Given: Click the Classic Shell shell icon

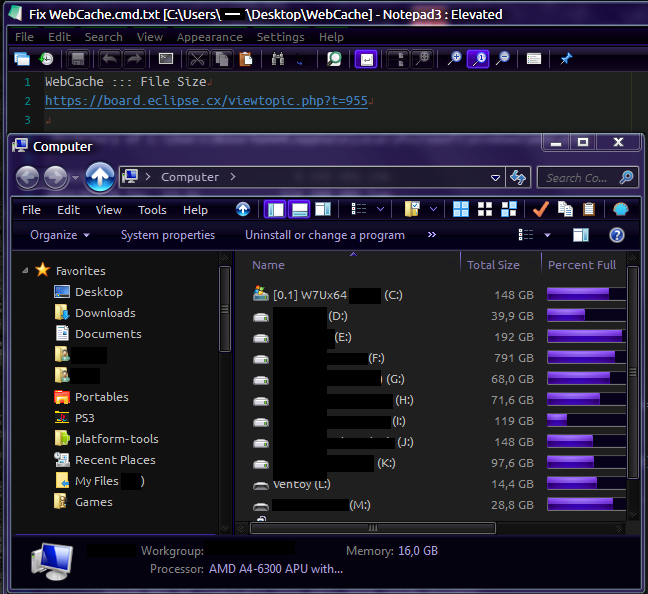Looking at the screenshot, I should pyautogui.click(x=620, y=209).
